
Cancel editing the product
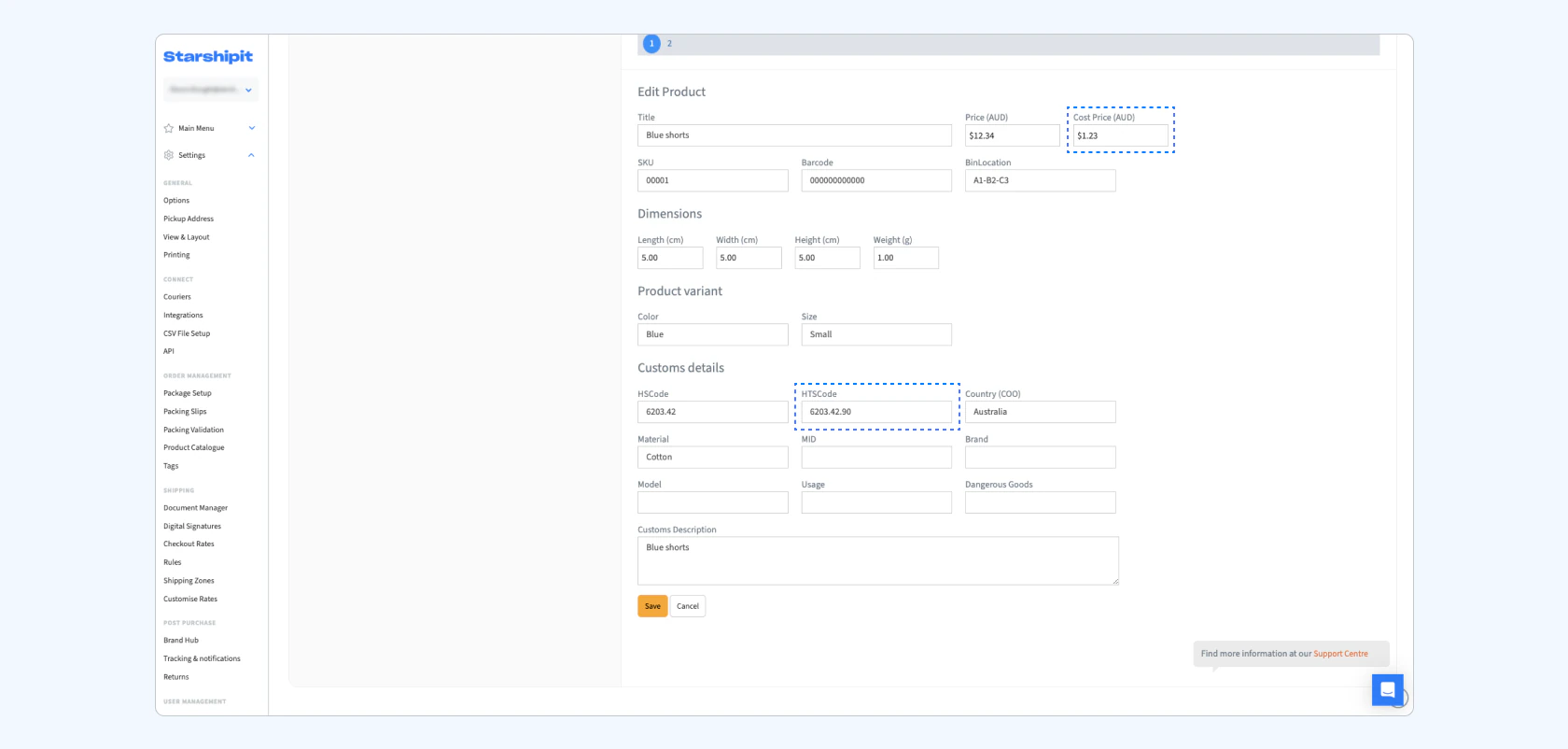click(x=687, y=606)
